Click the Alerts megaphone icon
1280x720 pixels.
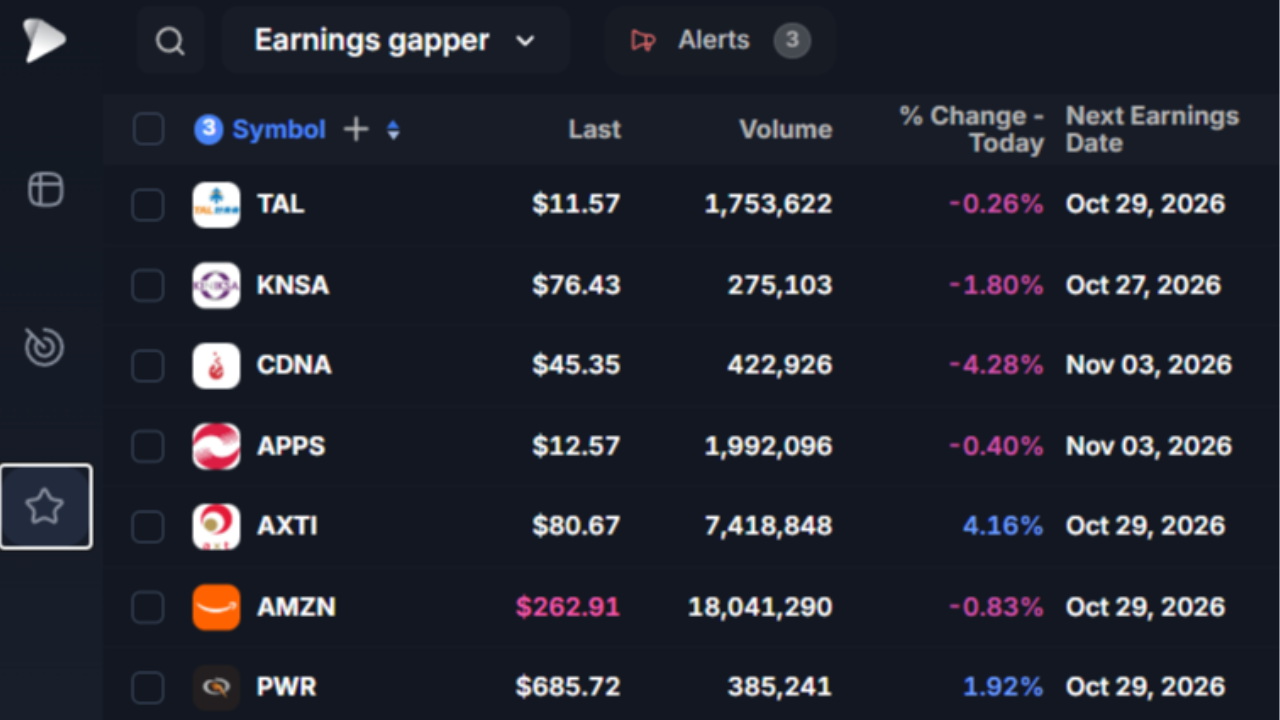643,41
